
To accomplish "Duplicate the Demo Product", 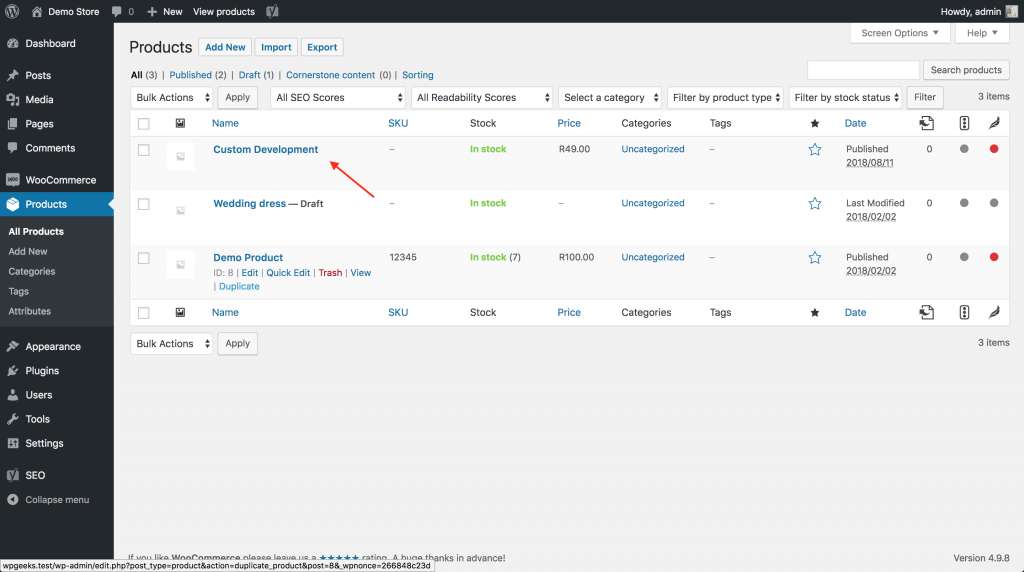I will tap(239, 286).
